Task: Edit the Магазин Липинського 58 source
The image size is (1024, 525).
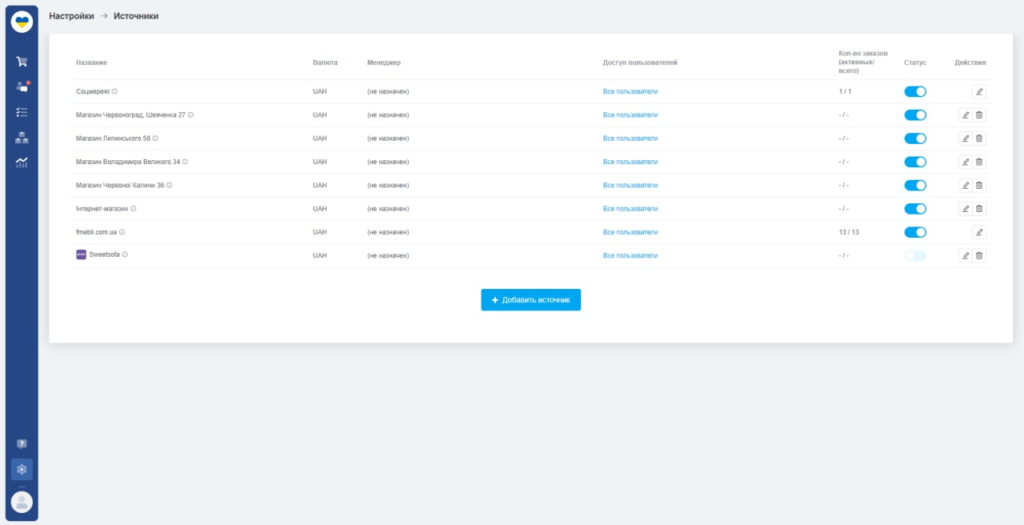Action: pos(965,138)
